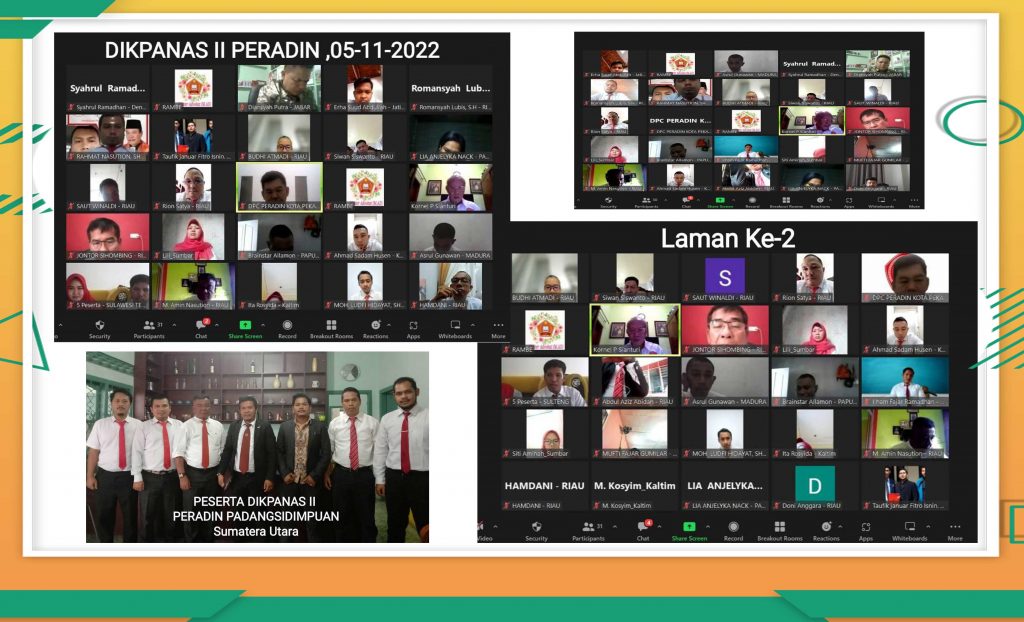Open the Zoom Apps panel

pos(415,326)
